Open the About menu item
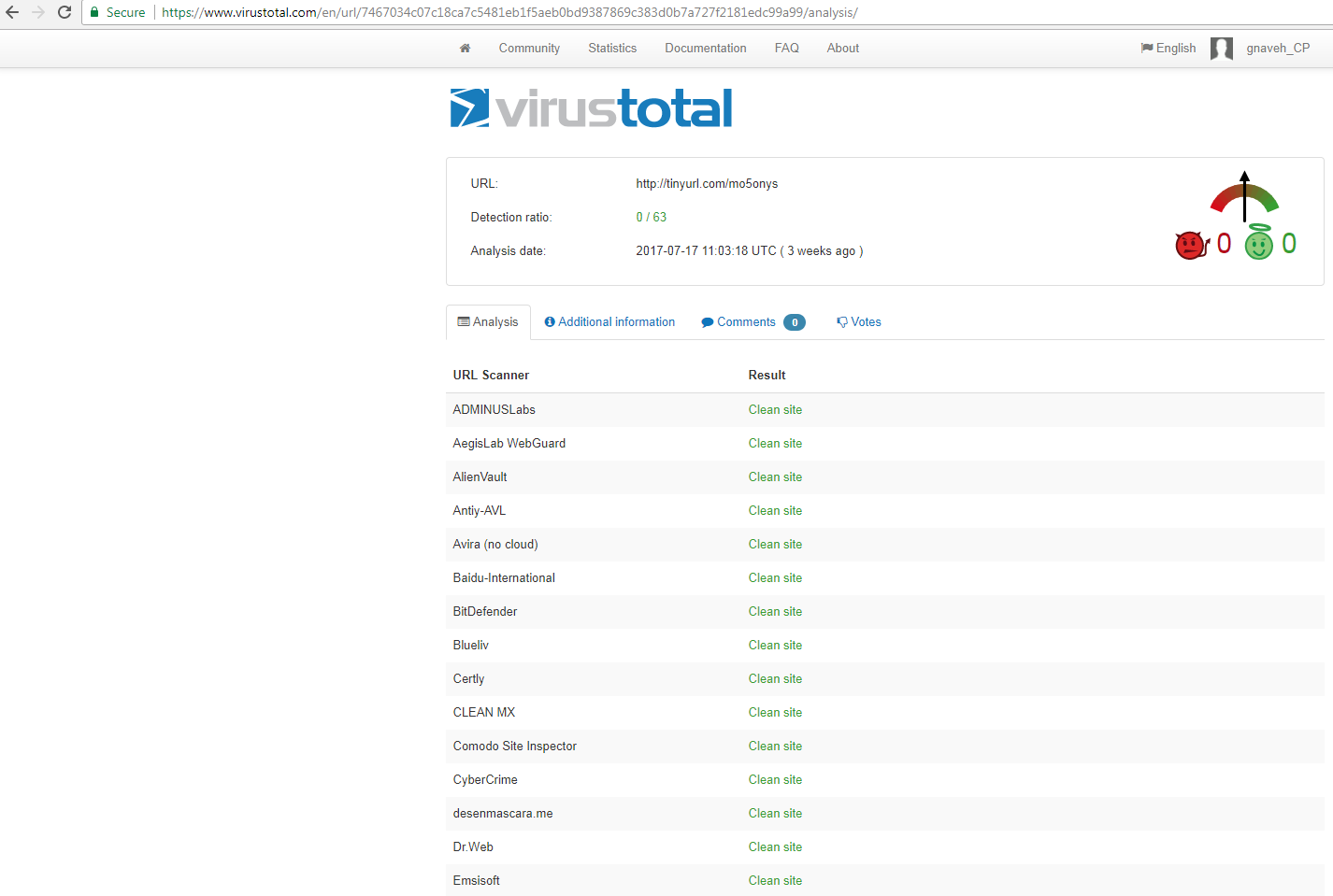The height and width of the screenshot is (896, 1333). 843,48
